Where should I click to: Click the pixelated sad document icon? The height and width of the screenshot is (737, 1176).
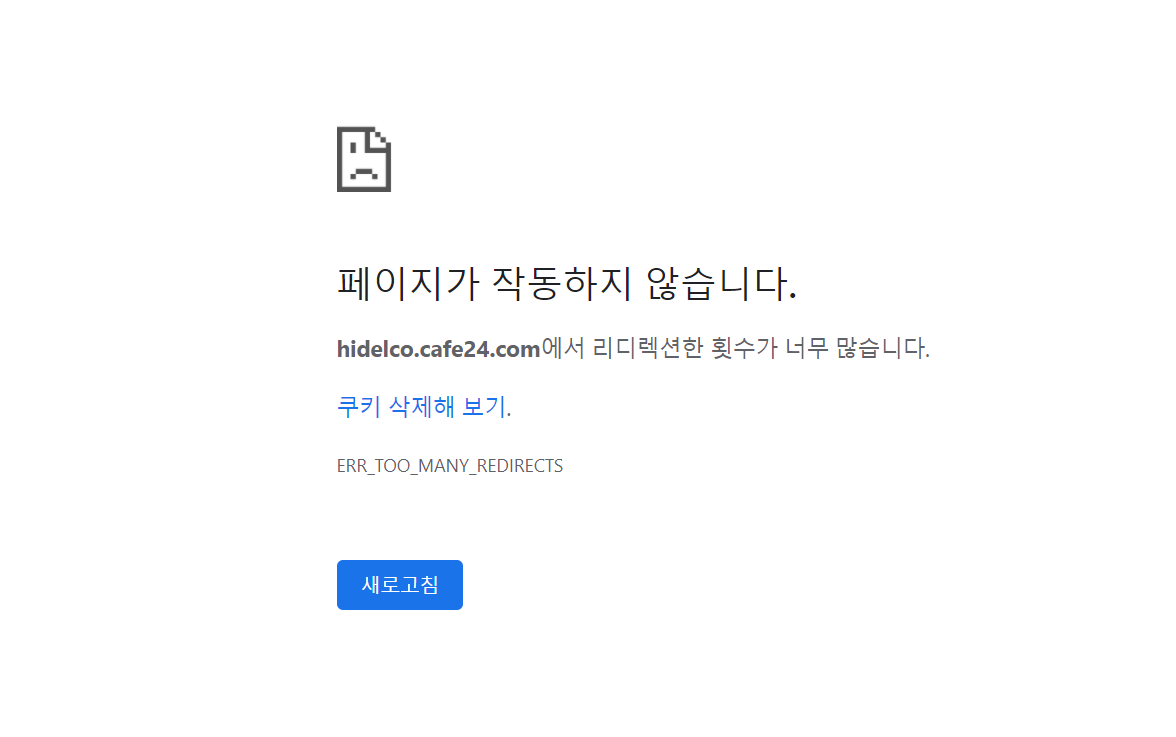click(x=364, y=159)
